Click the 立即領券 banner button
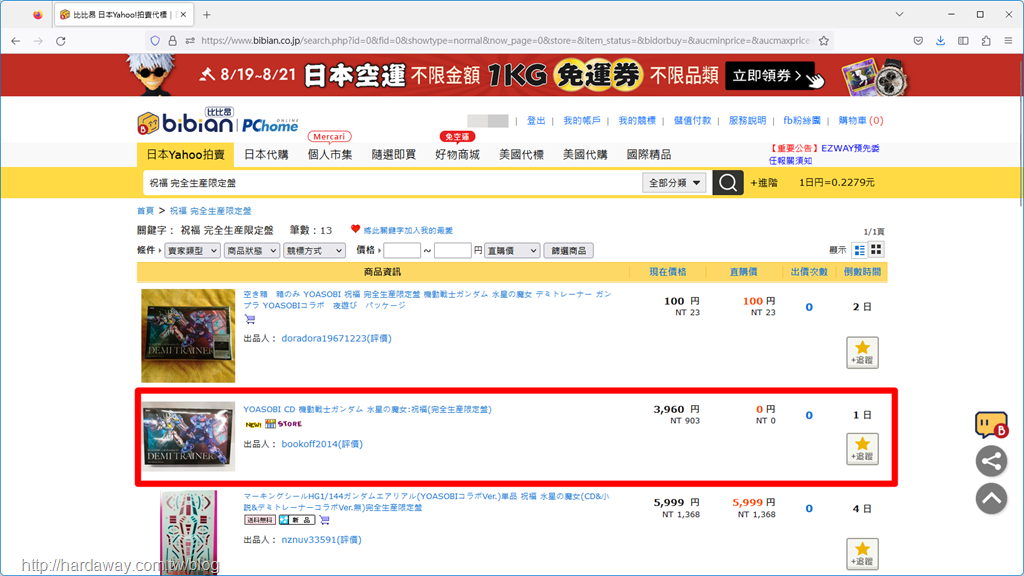This screenshot has width=1024, height=576. click(771, 76)
